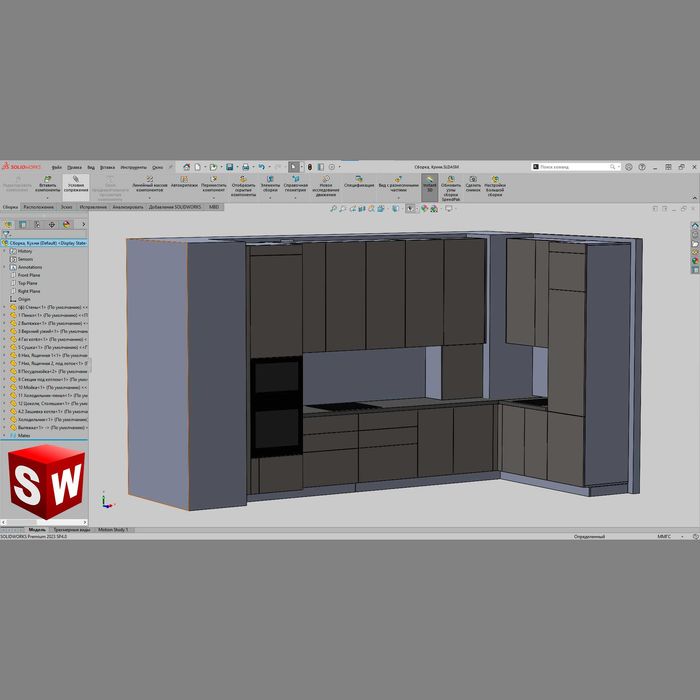Click Автокрепежи smart fasteners tool
Screen dimensions: 700x700
point(184,182)
